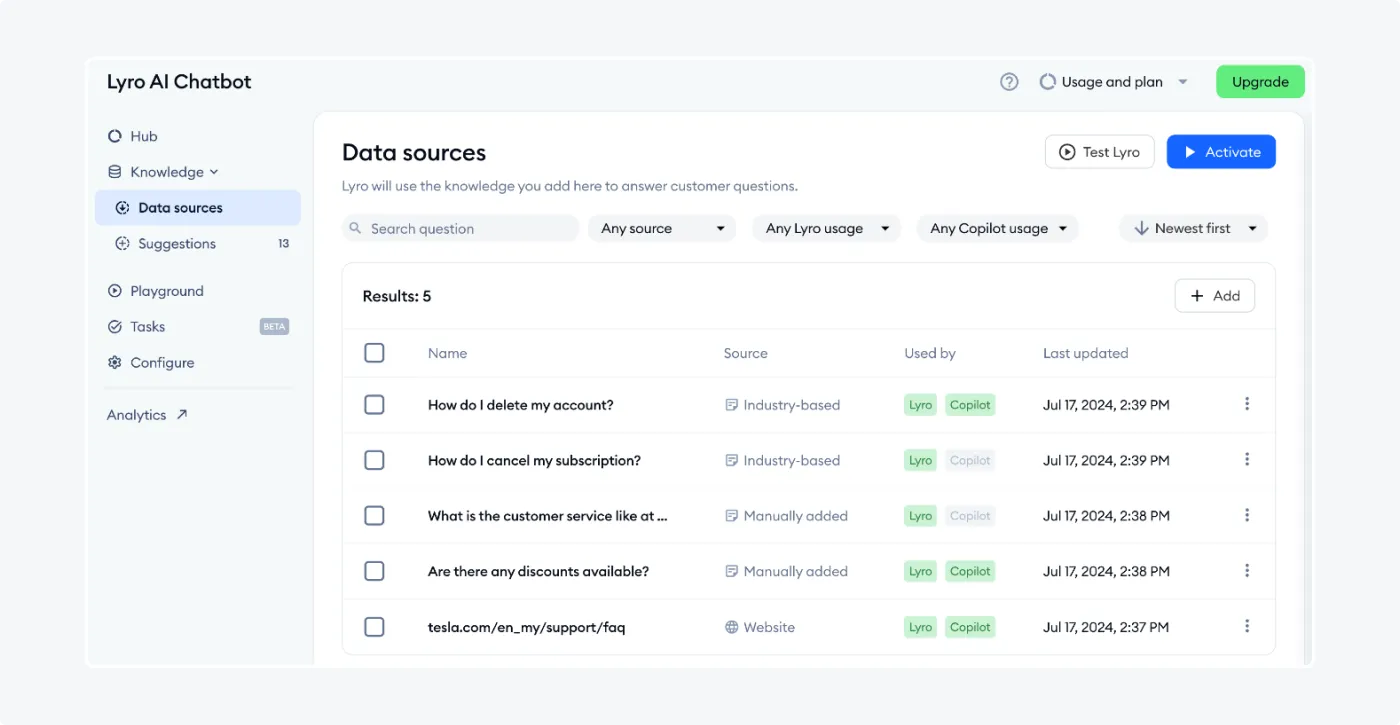Open 'tesla.com/en_my/support/faq' entry
The width and height of the screenshot is (1400, 725).
tap(527, 627)
